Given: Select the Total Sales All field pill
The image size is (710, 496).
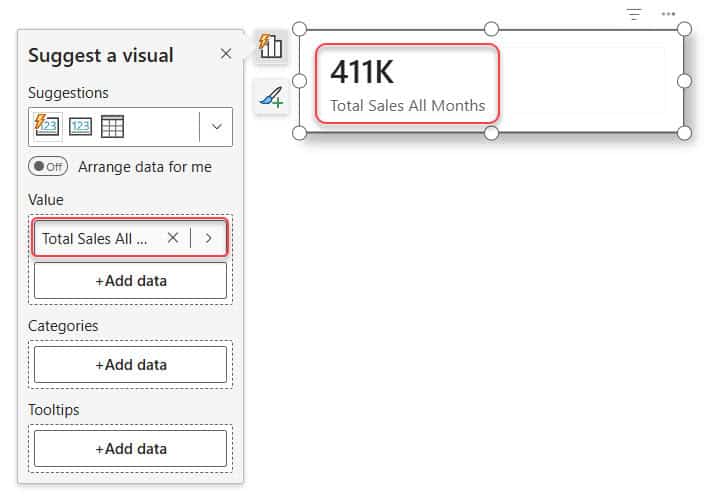Looking at the screenshot, I should (130, 238).
